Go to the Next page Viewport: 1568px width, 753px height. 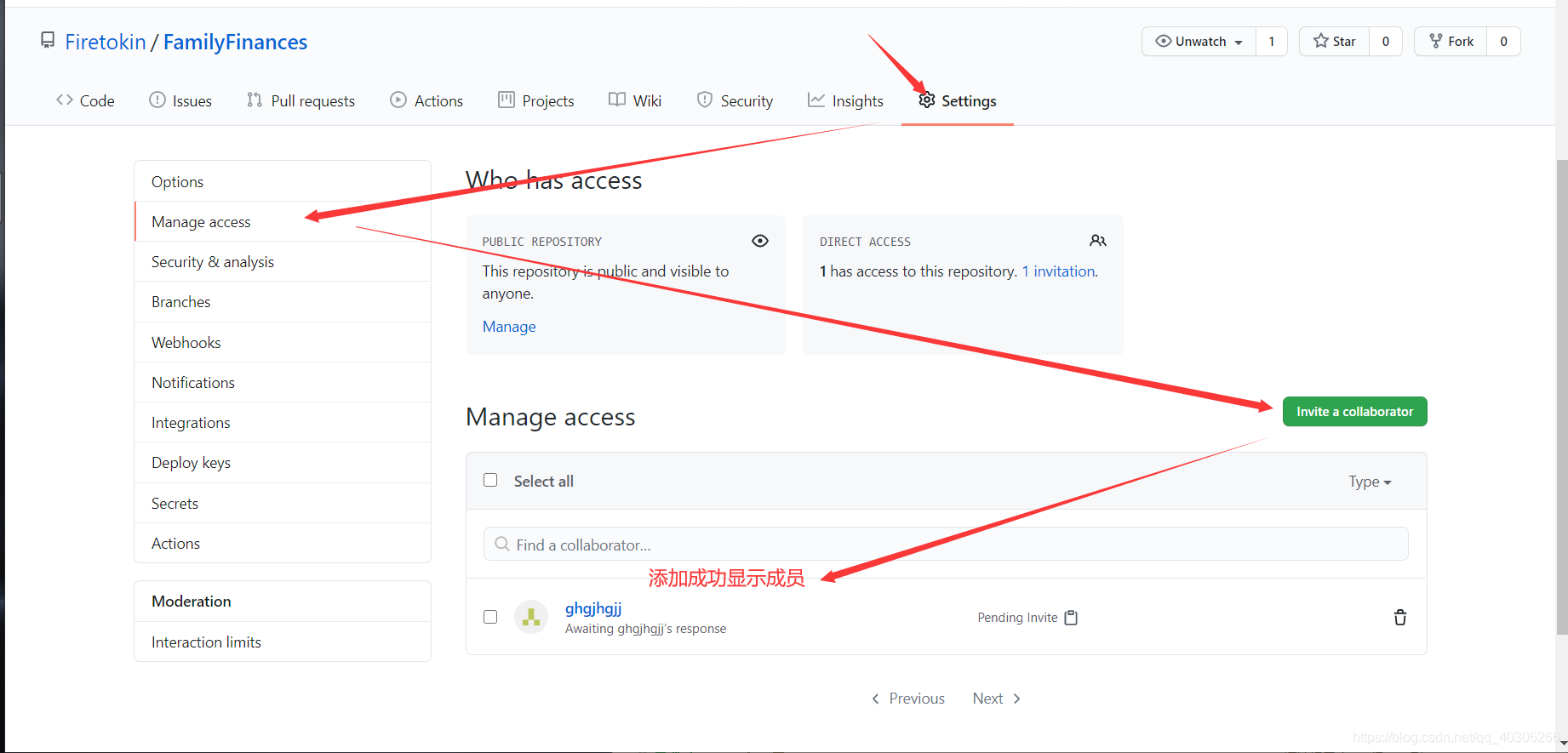coord(996,699)
